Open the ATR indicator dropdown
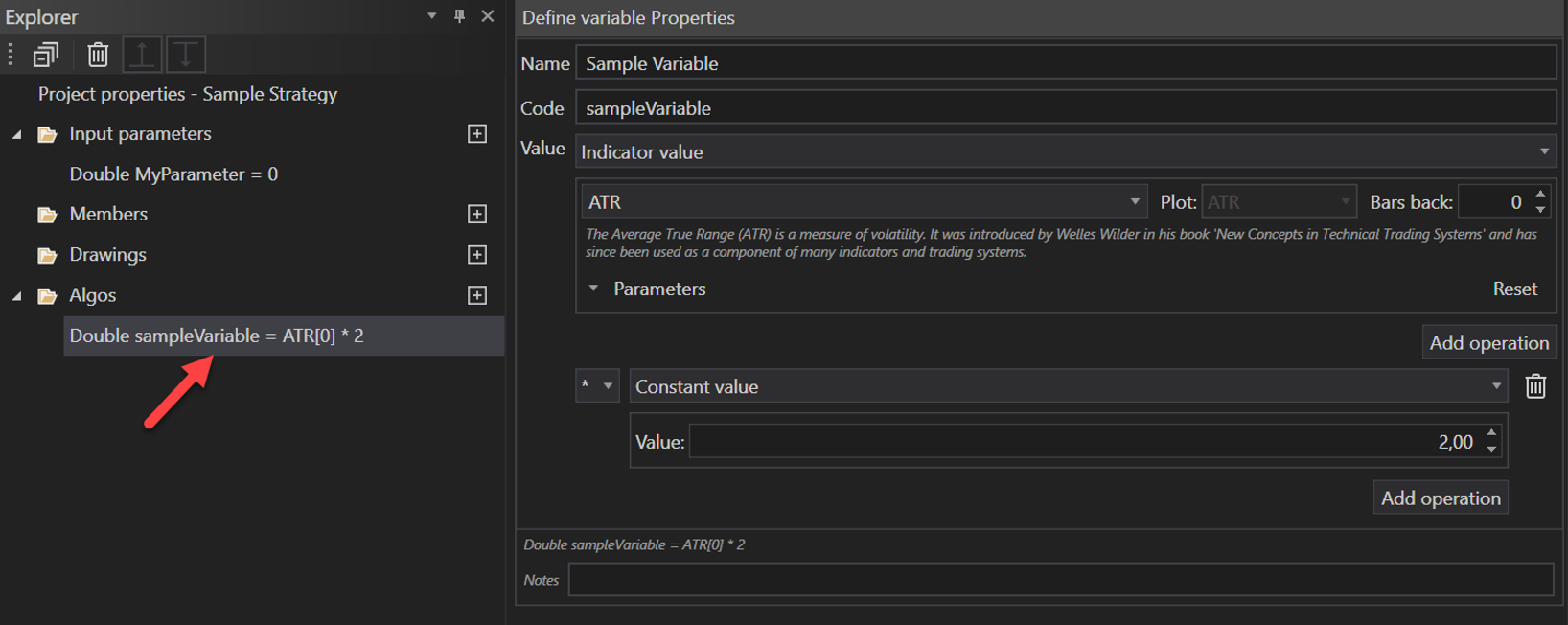Viewport: 1568px width, 625px height. [x=1134, y=202]
